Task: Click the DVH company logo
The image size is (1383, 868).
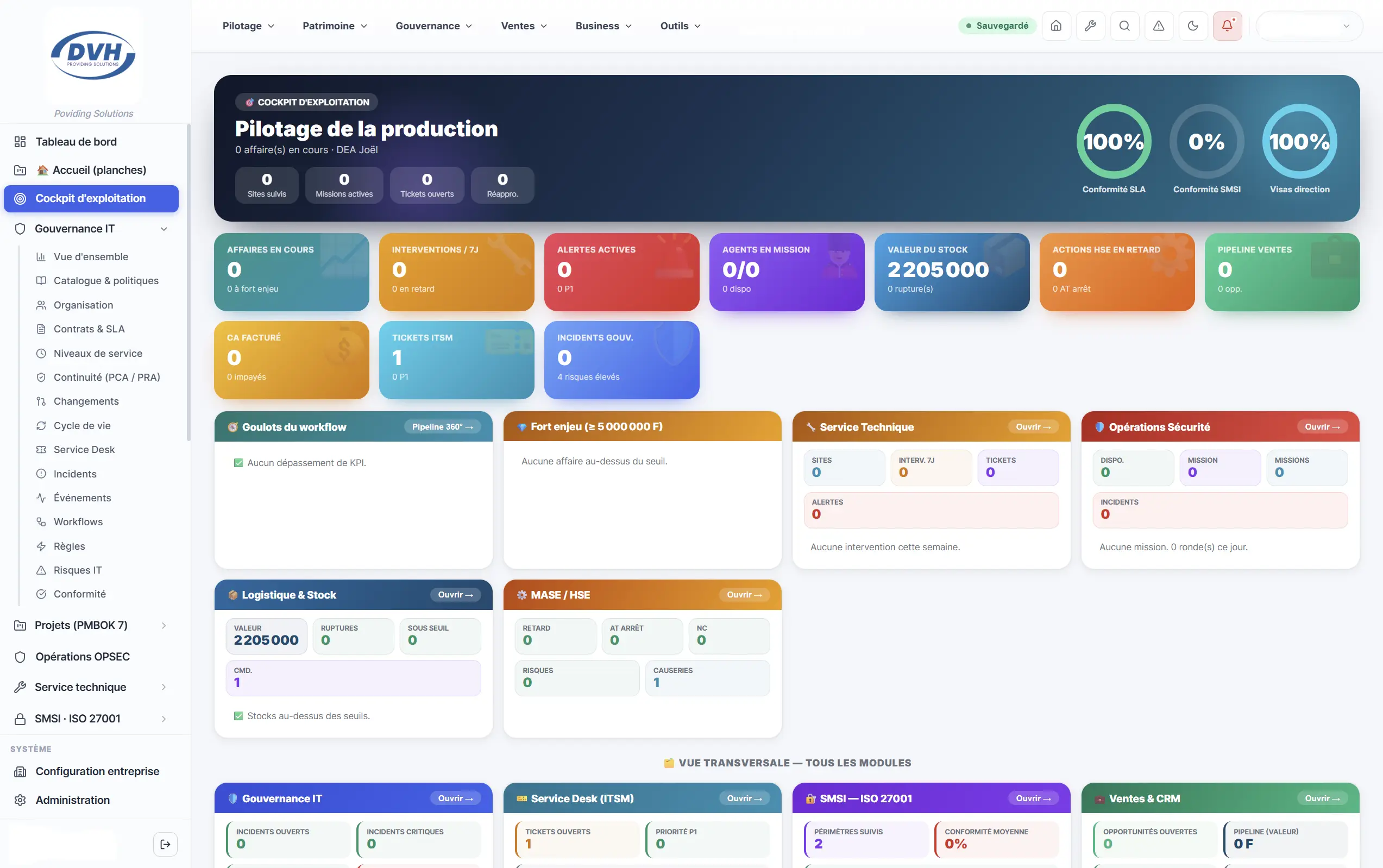Action: pos(93,56)
